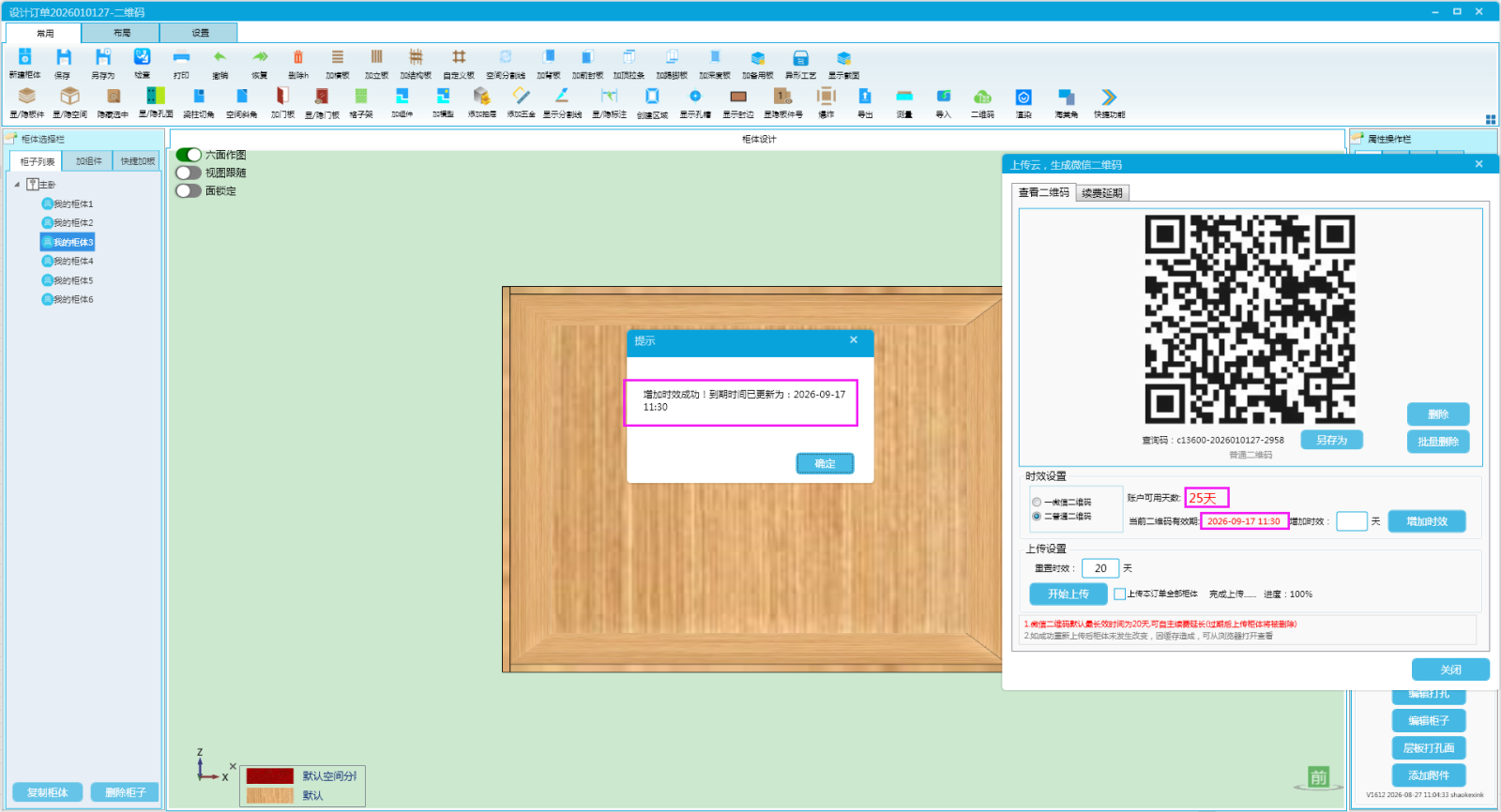Select the 普通二维码 radio option
Screen dimensions: 1501x812
click(x=1037, y=516)
